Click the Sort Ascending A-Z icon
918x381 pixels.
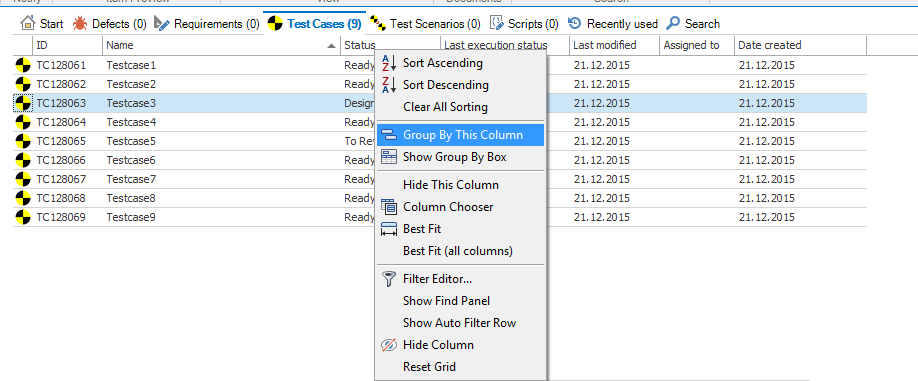click(x=389, y=63)
